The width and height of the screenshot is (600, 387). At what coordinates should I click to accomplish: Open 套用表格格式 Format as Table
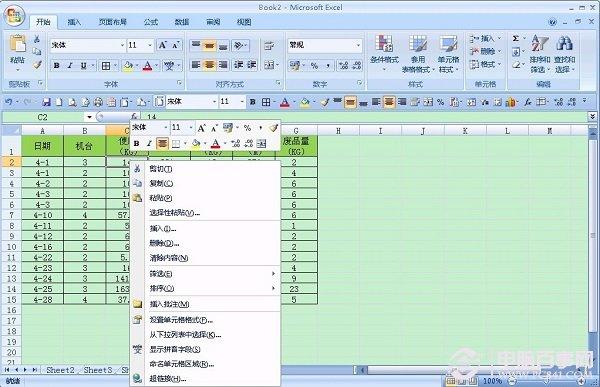[418, 53]
